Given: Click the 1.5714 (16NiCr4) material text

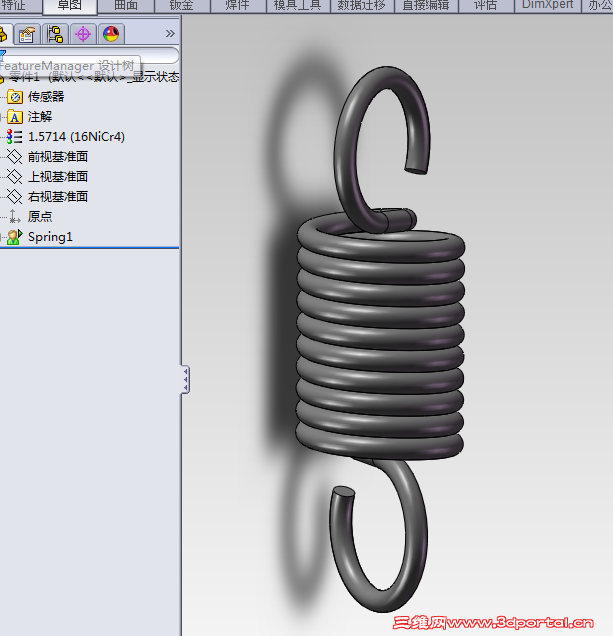Looking at the screenshot, I should point(76,137).
